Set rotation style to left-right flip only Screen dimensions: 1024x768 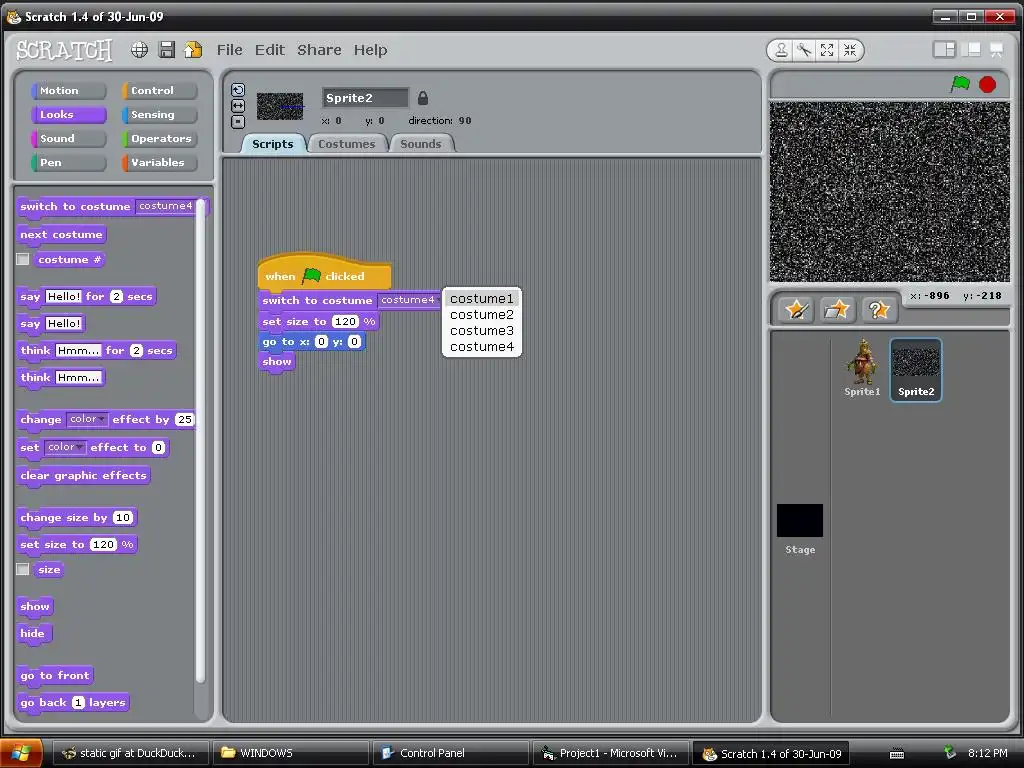click(238, 106)
